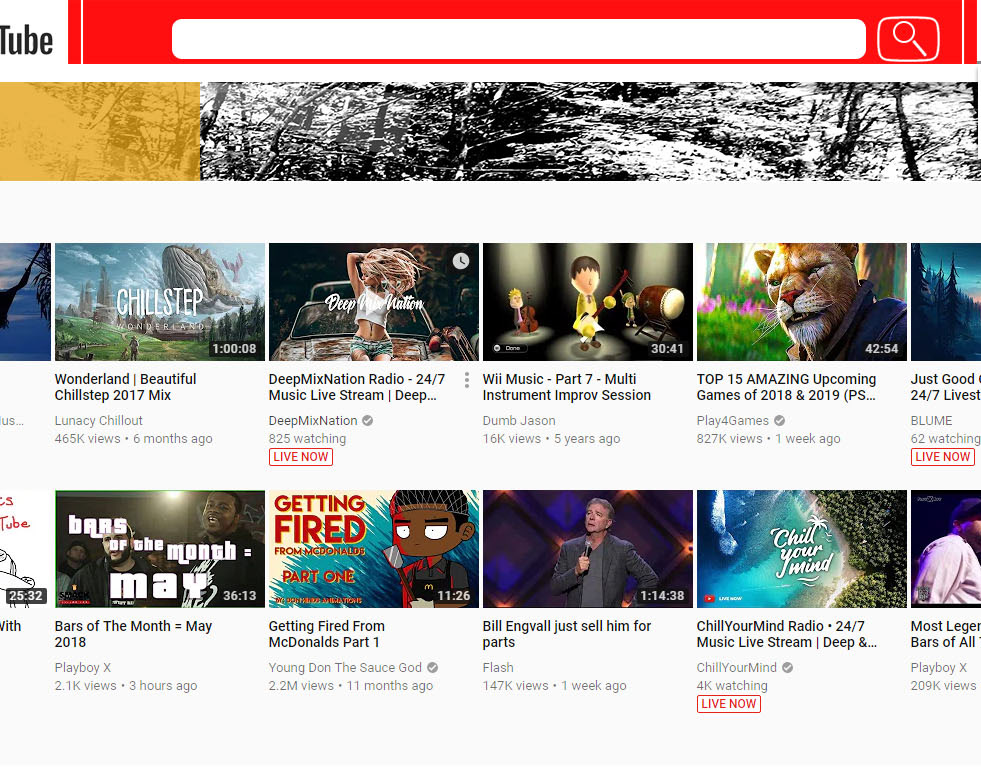The image size is (981, 768).
Task: Open the Chill Your Mind beach thumbnail
Action: pos(801,549)
